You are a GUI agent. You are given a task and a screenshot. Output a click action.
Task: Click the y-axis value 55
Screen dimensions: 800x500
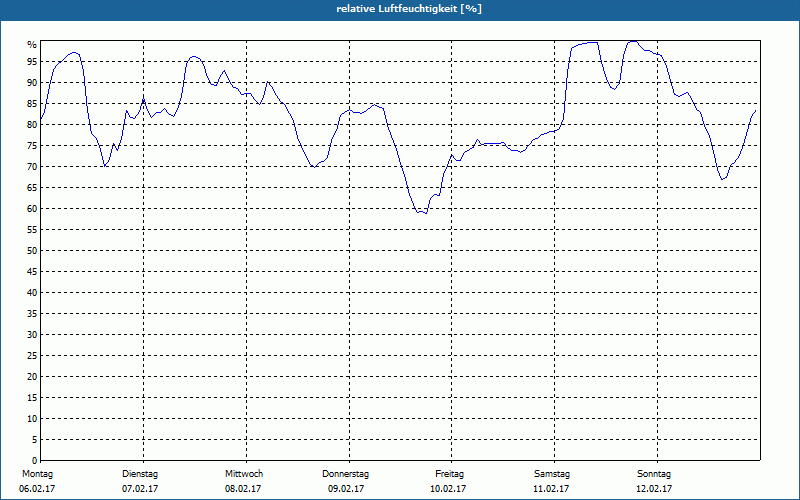(32, 230)
